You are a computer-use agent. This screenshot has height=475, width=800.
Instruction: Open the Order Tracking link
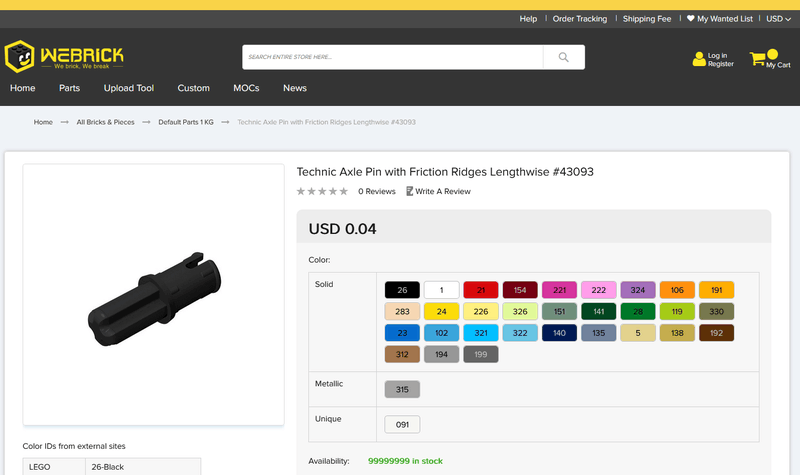[x=580, y=19]
